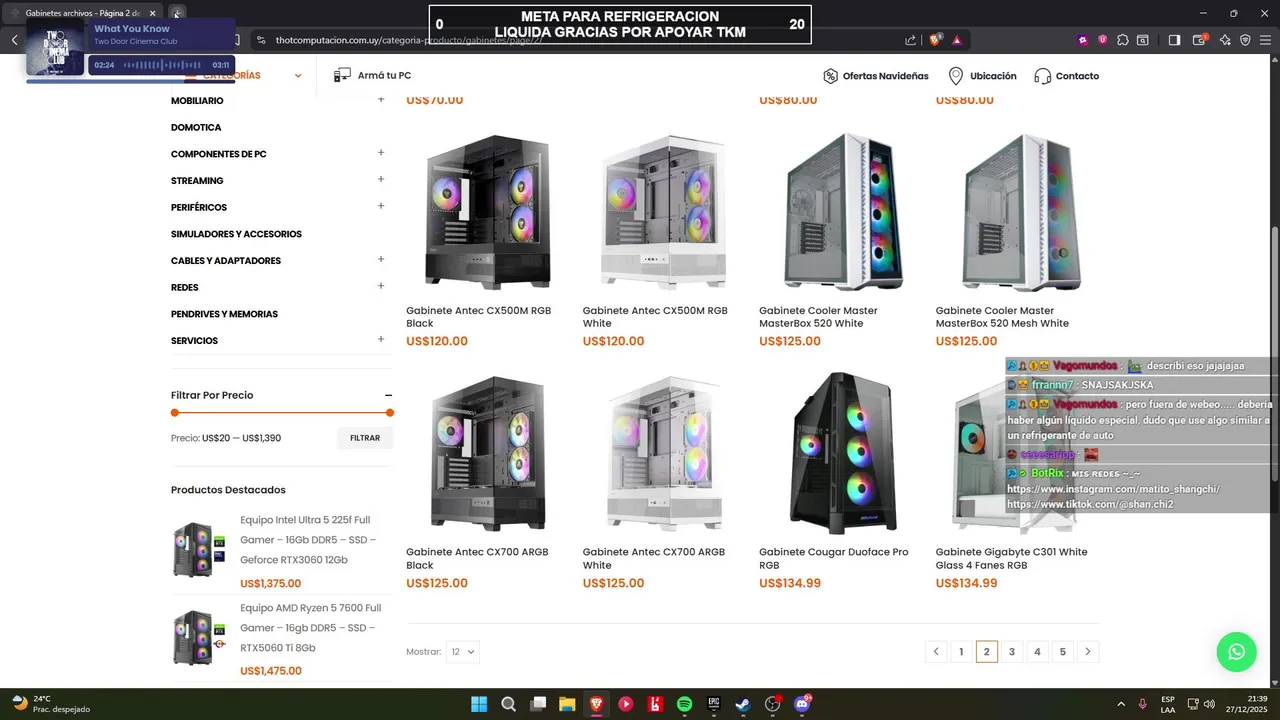Click the Ubicación location pin icon
1280x720 pixels.
point(955,76)
